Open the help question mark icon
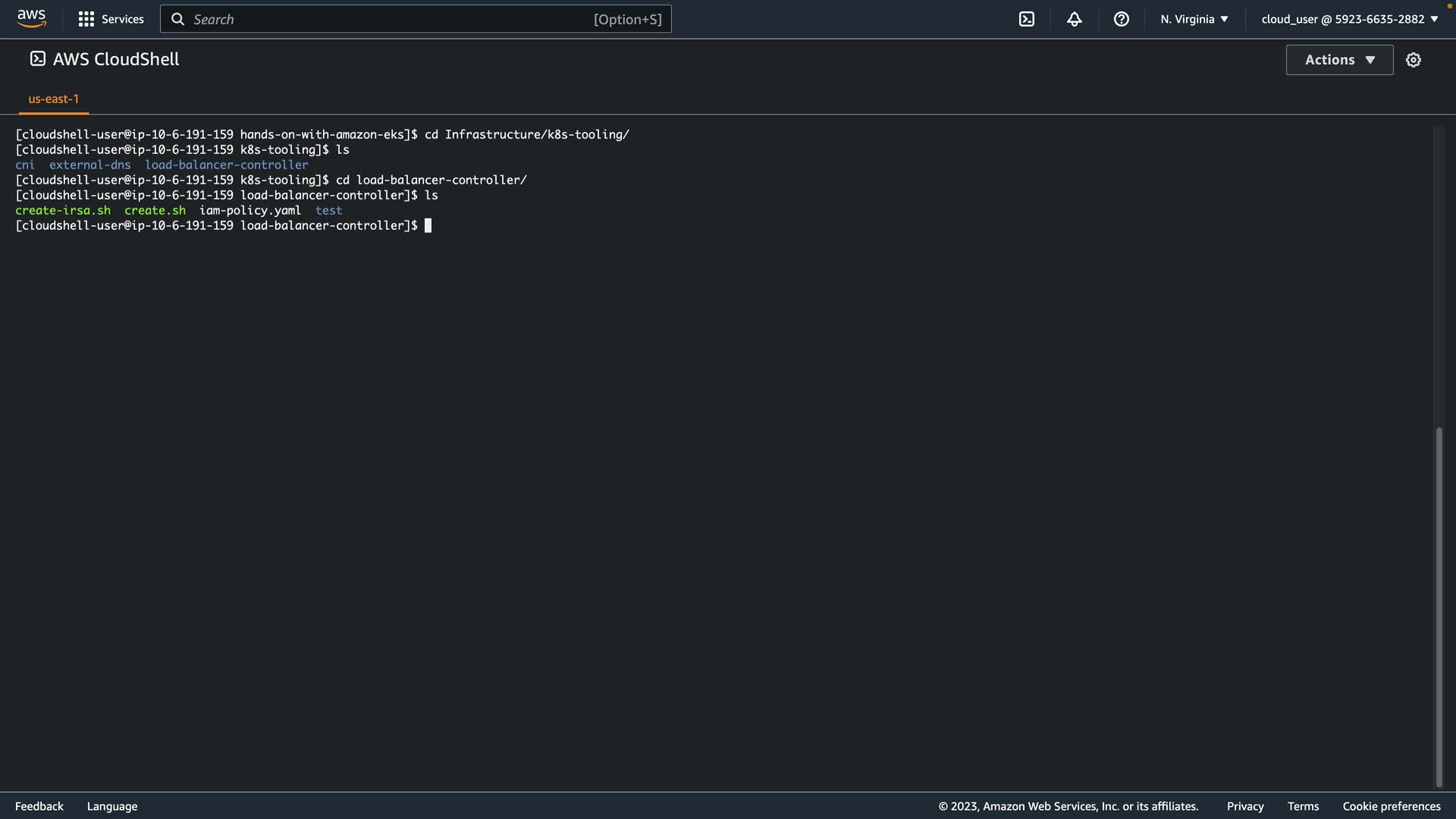The image size is (1456, 819). tap(1121, 19)
